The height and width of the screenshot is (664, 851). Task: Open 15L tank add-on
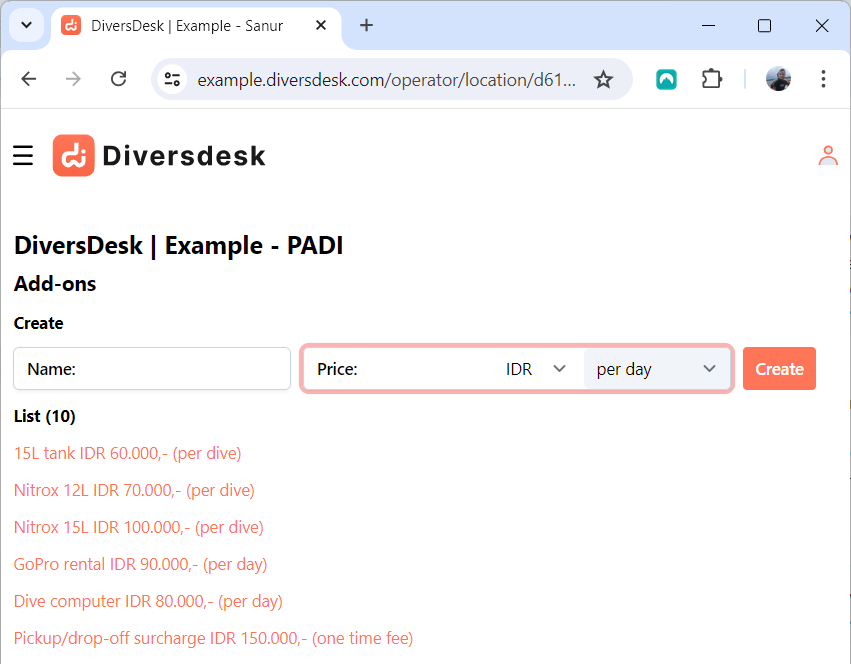tap(128, 453)
